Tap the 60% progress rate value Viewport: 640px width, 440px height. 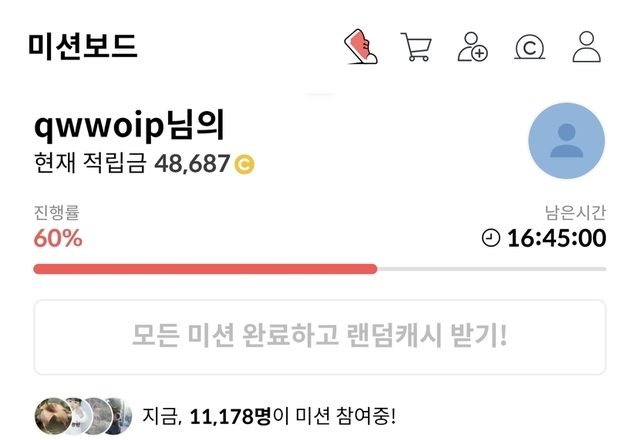(58, 238)
